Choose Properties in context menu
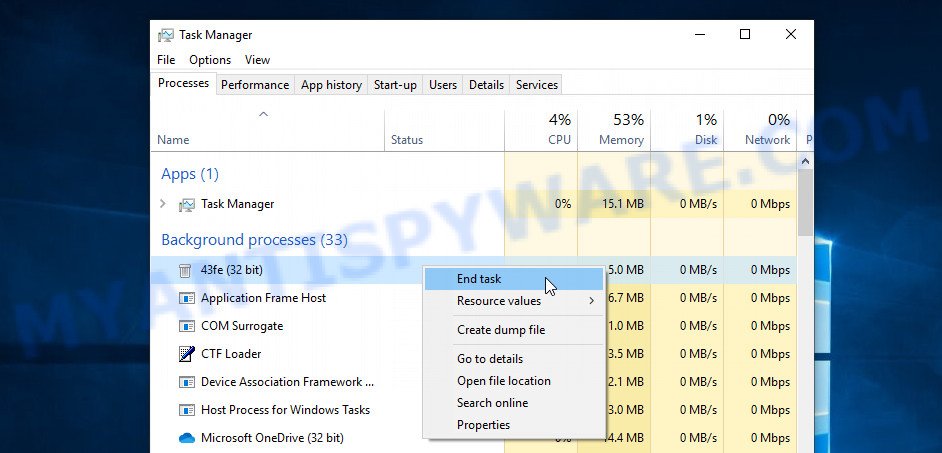This screenshot has width=942, height=453. pyautogui.click(x=514, y=425)
